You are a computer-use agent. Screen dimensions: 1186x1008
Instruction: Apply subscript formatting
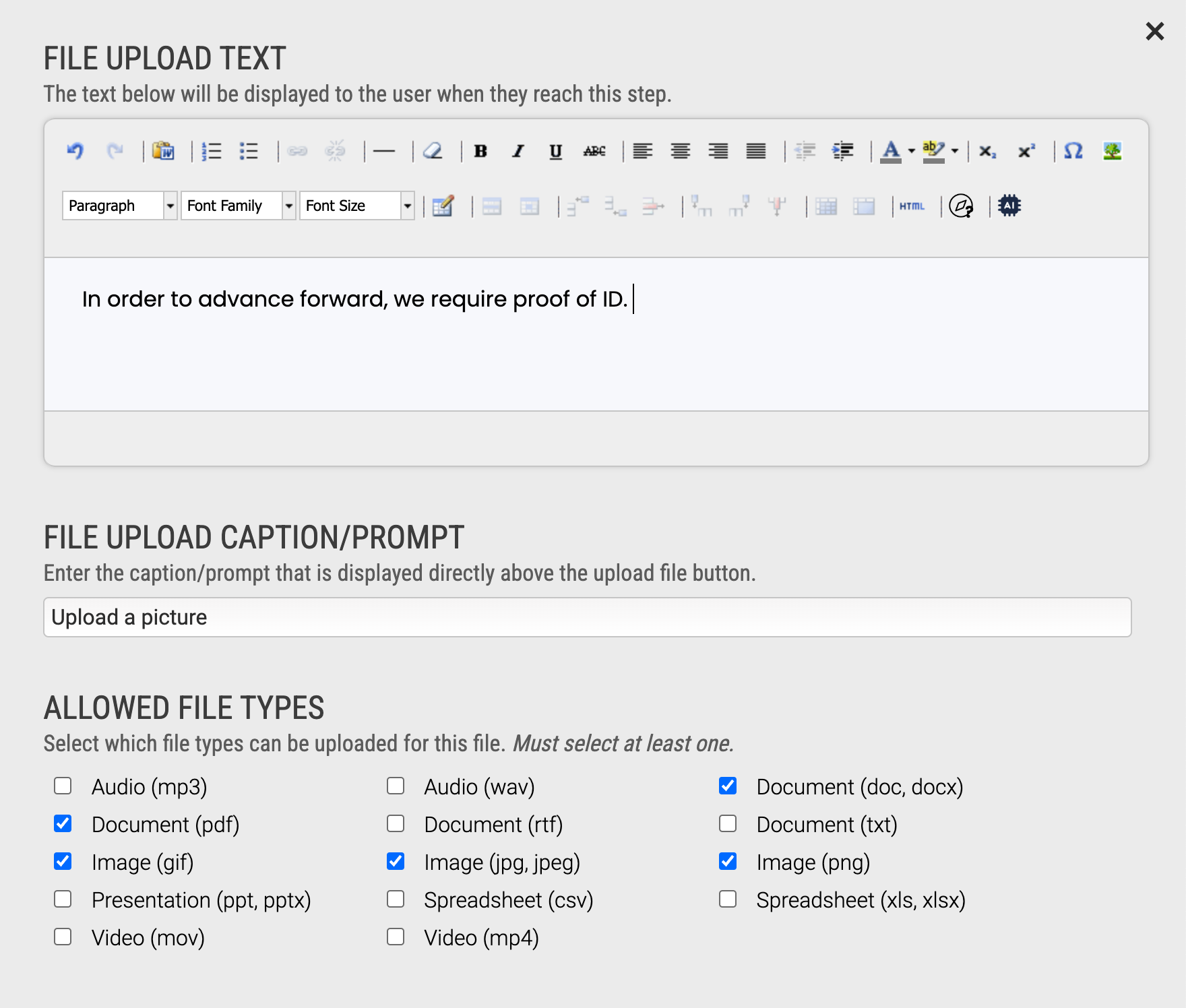coord(988,151)
